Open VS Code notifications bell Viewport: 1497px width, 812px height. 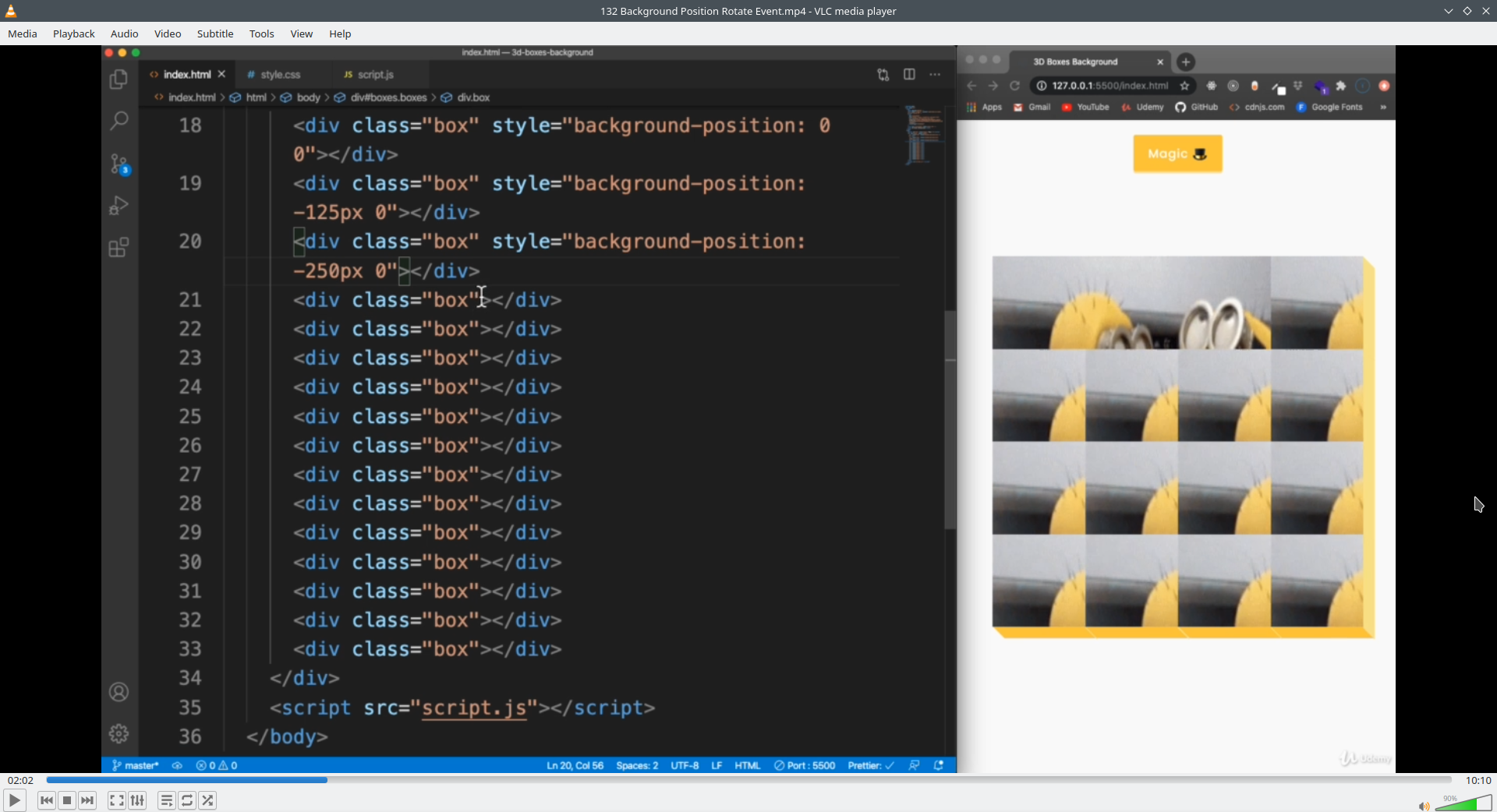939,765
